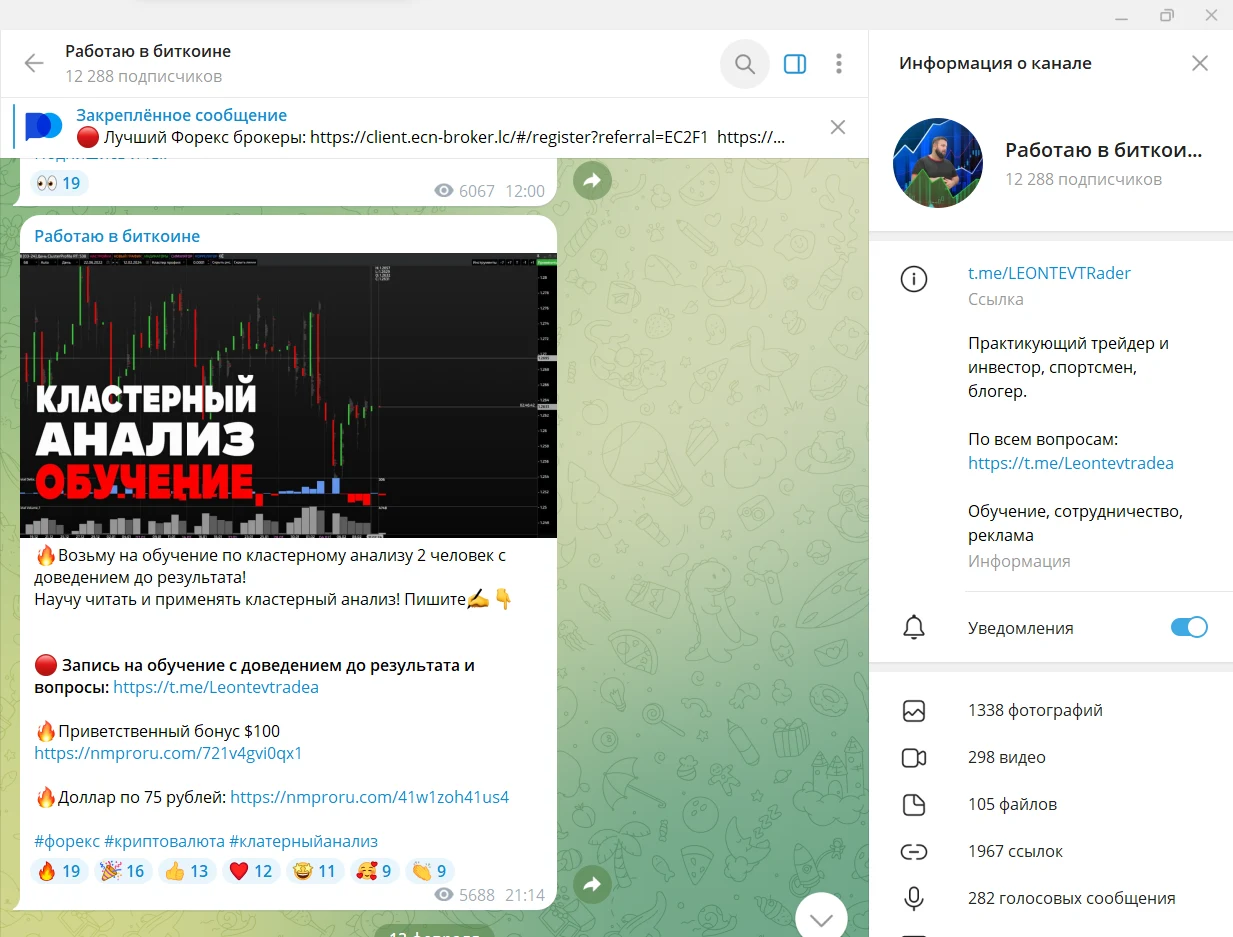Image resolution: width=1233 pixels, height=937 pixels.
Task: Click the info circle icon
Action: click(914, 280)
